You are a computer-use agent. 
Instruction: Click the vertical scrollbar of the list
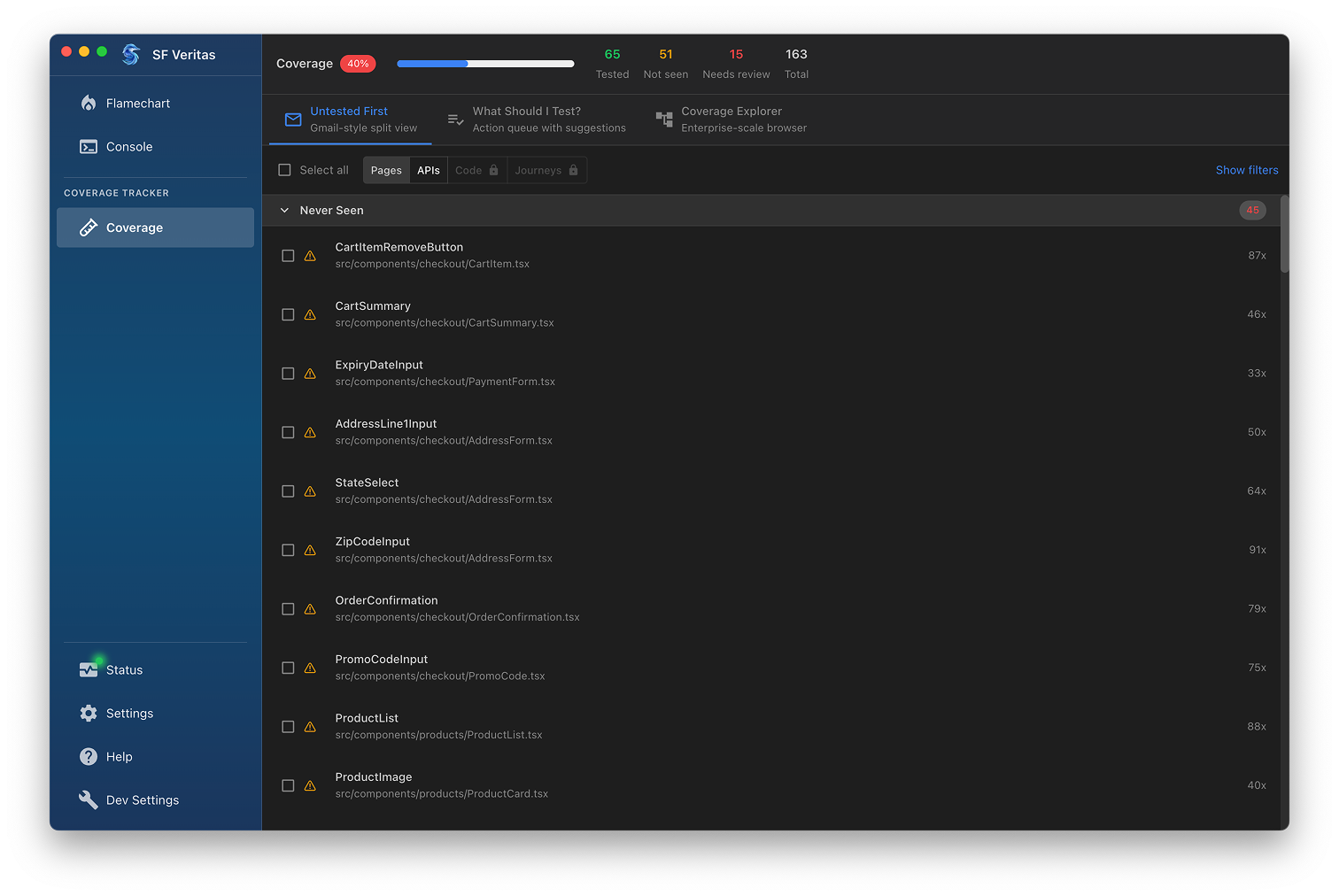pyautogui.click(x=1284, y=236)
